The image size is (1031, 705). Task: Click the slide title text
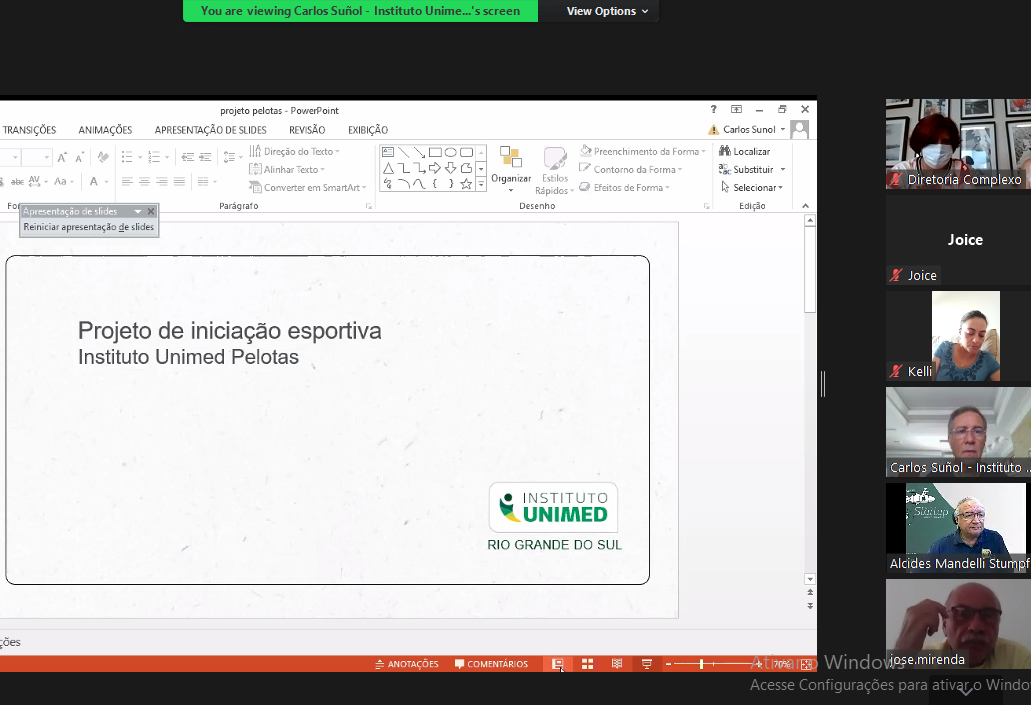(x=229, y=331)
